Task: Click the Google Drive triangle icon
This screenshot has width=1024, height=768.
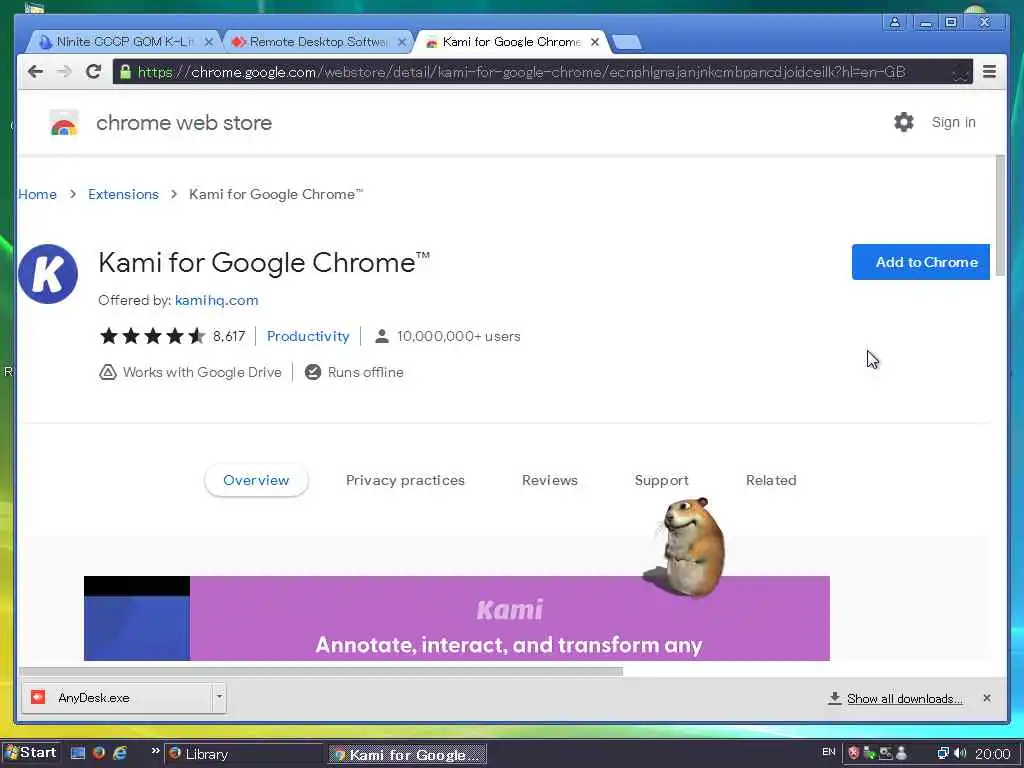Action: click(108, 372)
